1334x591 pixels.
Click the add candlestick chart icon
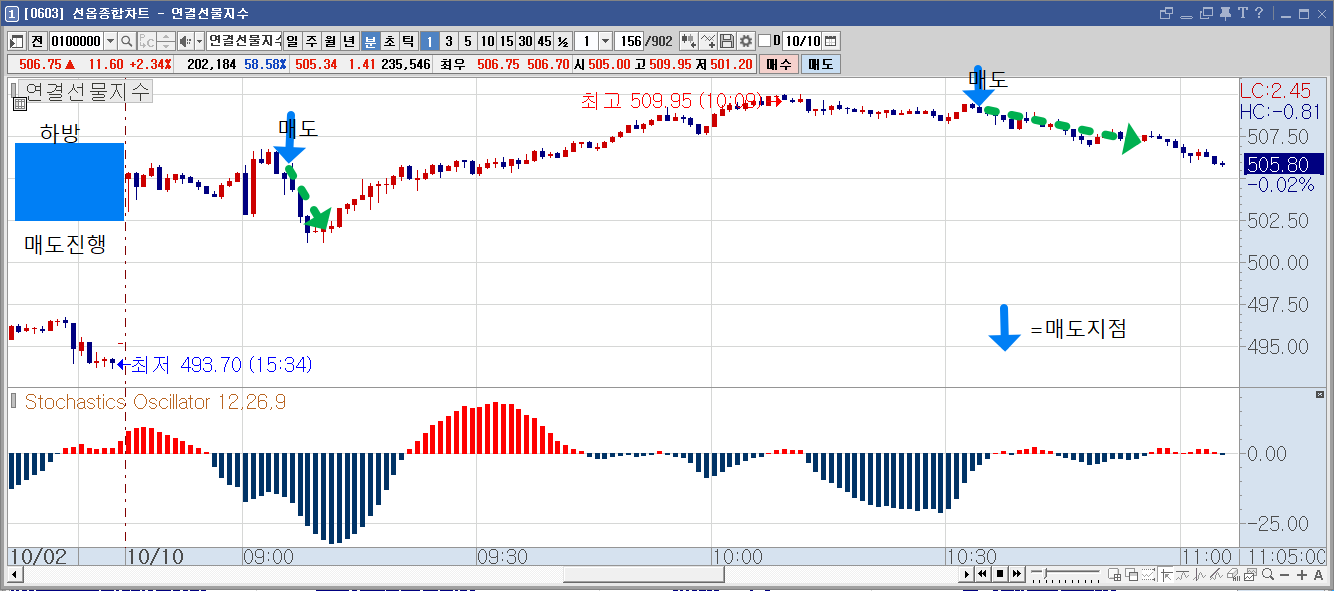tap(688, 41)
